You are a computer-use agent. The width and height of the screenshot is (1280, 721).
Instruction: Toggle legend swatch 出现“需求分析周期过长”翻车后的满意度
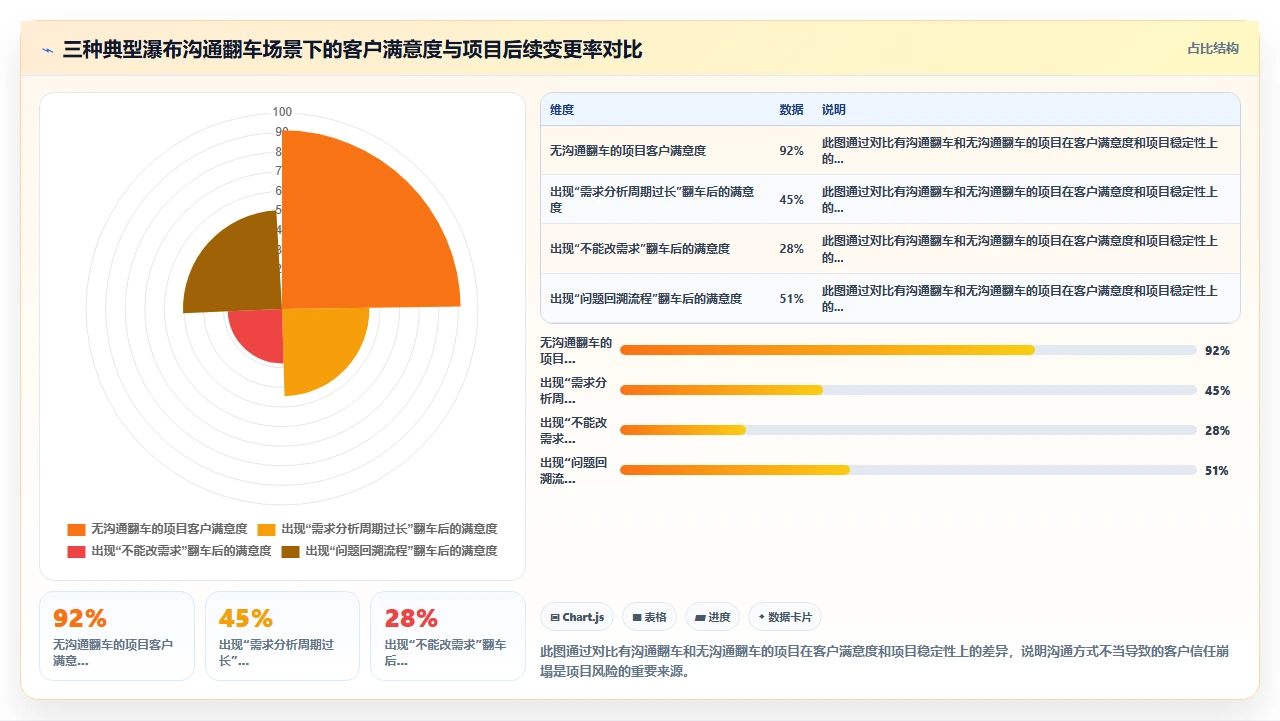point(267,529)
